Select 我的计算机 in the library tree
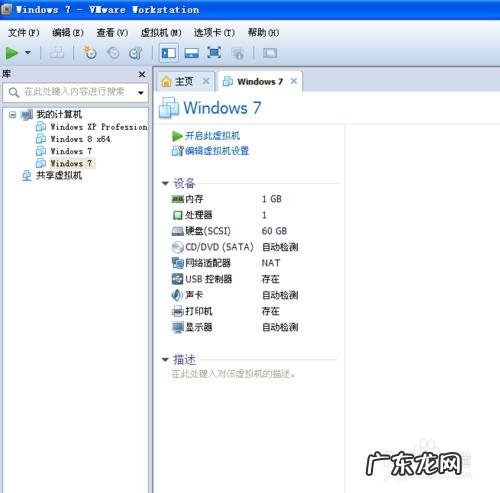Viewport: 500px width, 493px height. click(59, 114)
